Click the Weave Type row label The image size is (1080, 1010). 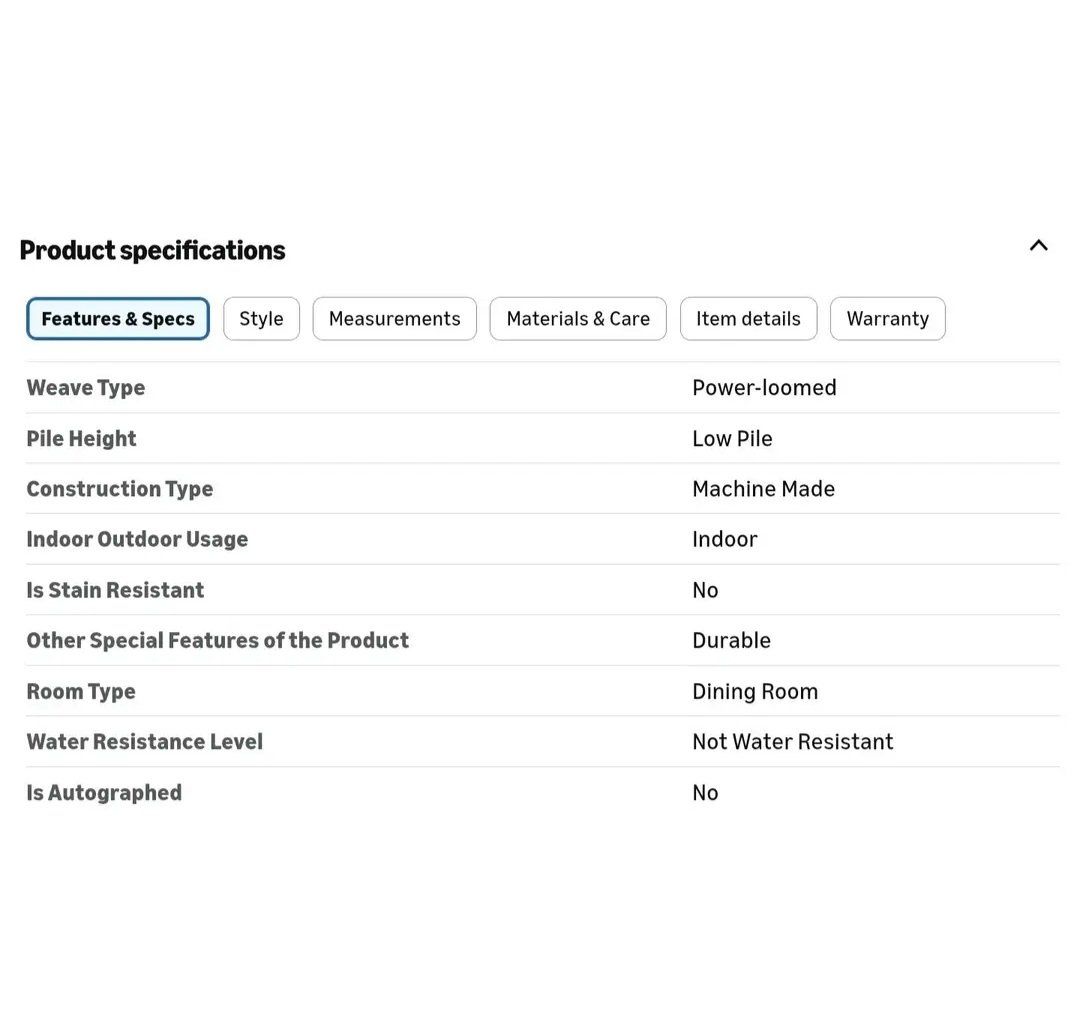coord(86,388)
